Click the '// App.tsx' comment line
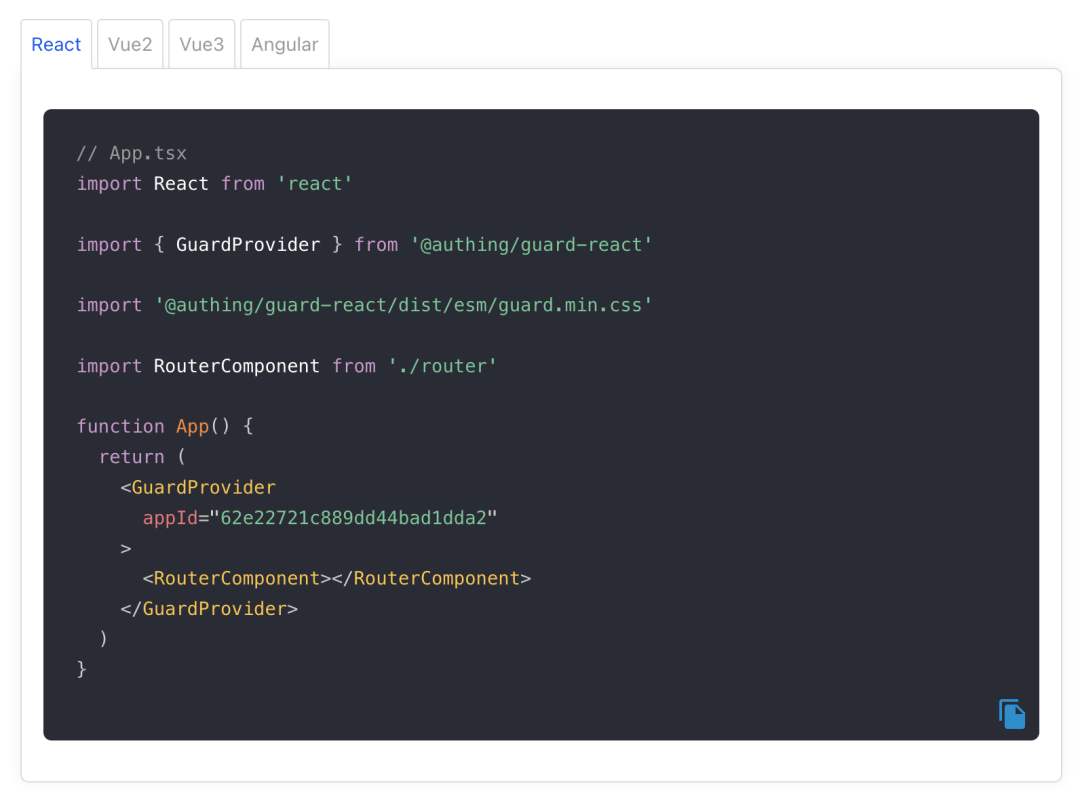The image size is (1080, 792). click(x=132, y=153)
